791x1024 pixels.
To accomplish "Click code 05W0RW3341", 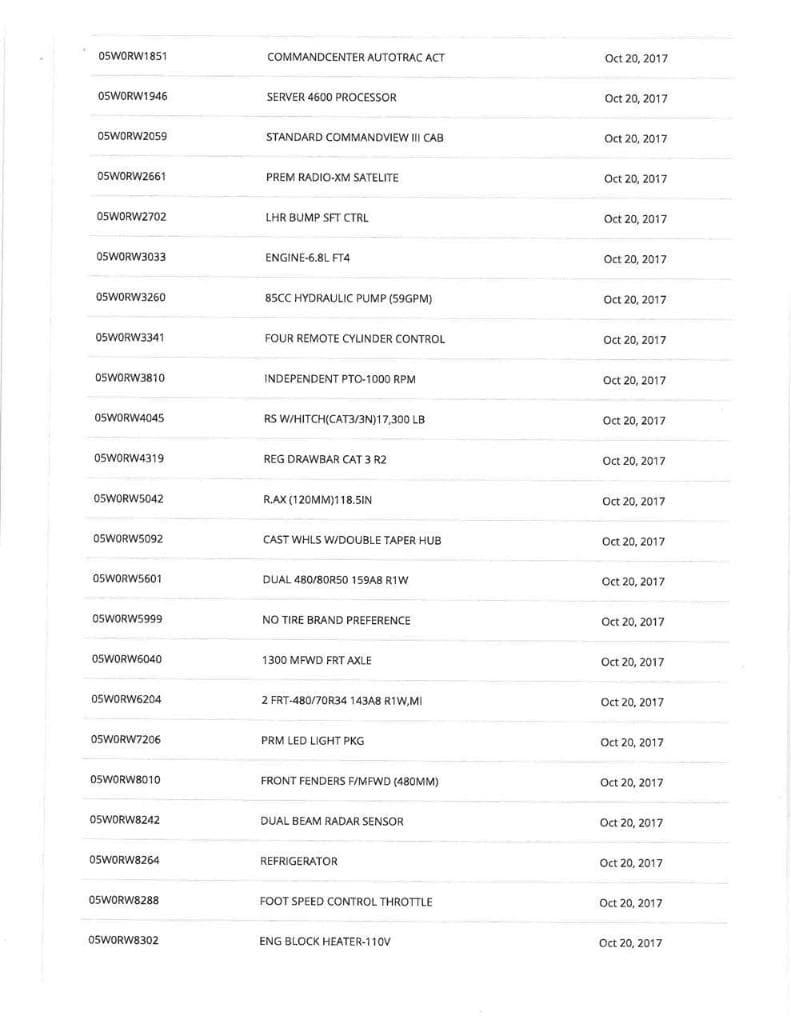I will (130, 337).
